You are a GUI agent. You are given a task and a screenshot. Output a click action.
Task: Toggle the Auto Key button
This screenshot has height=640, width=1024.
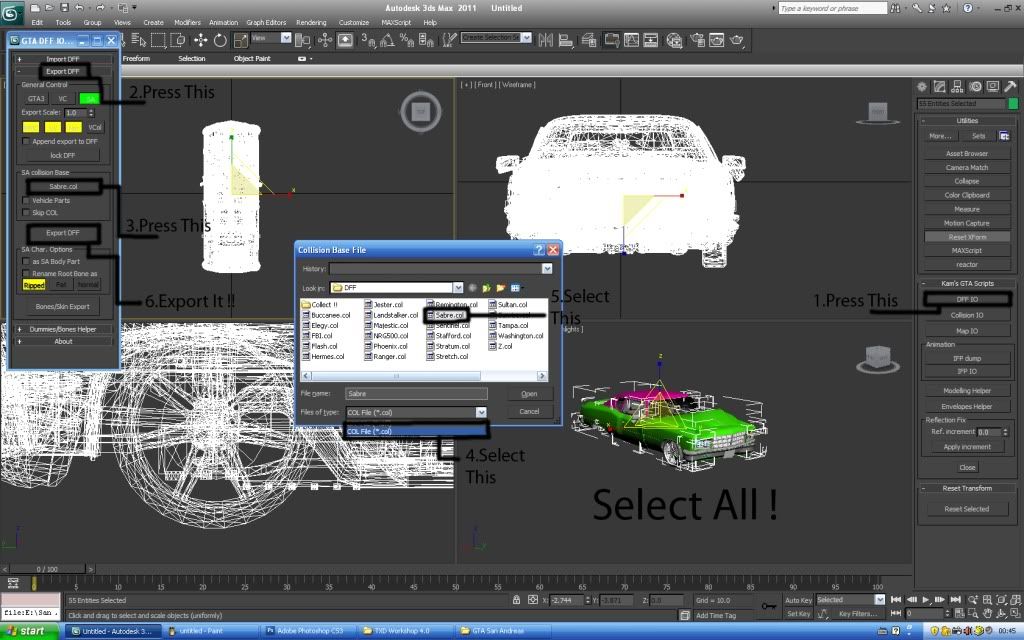coord(798,600)
